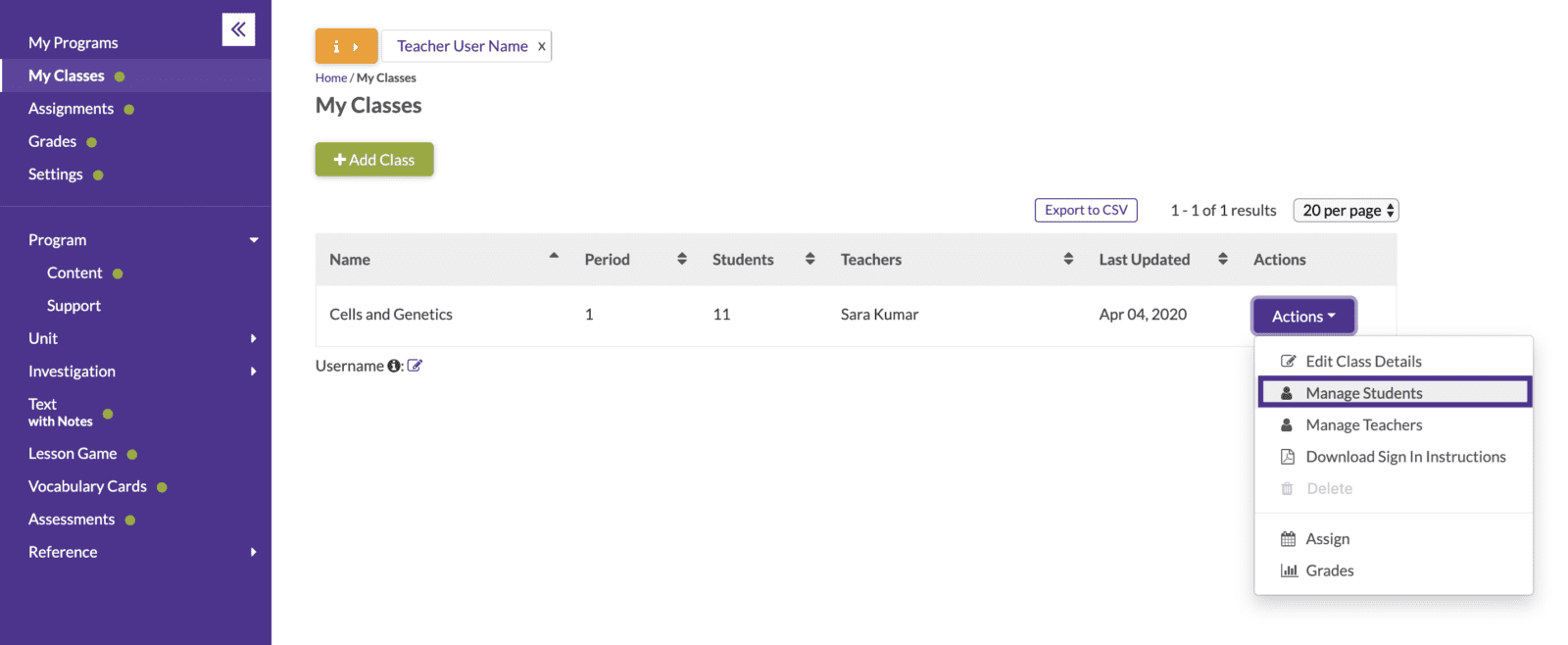Sort table by Last Updated column
This screenshot has height=645, width=1568.
coord(1222,259)
